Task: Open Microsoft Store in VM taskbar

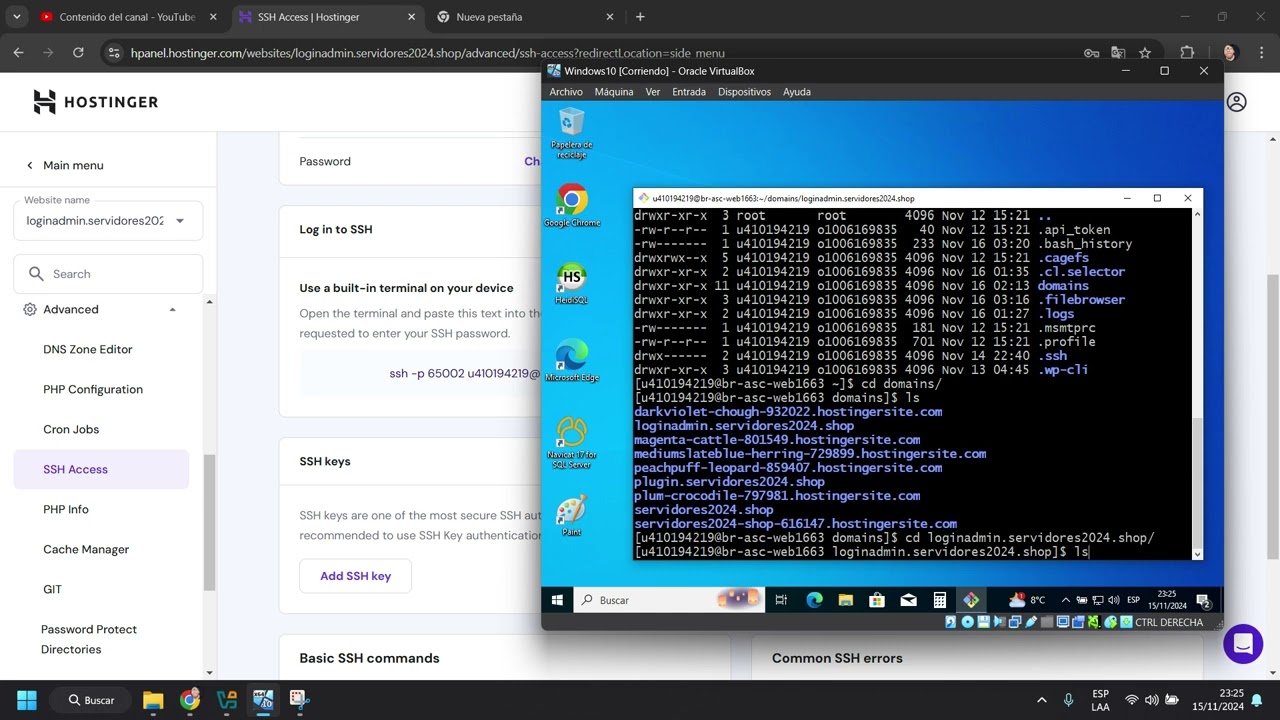Action: coord(877,600)
